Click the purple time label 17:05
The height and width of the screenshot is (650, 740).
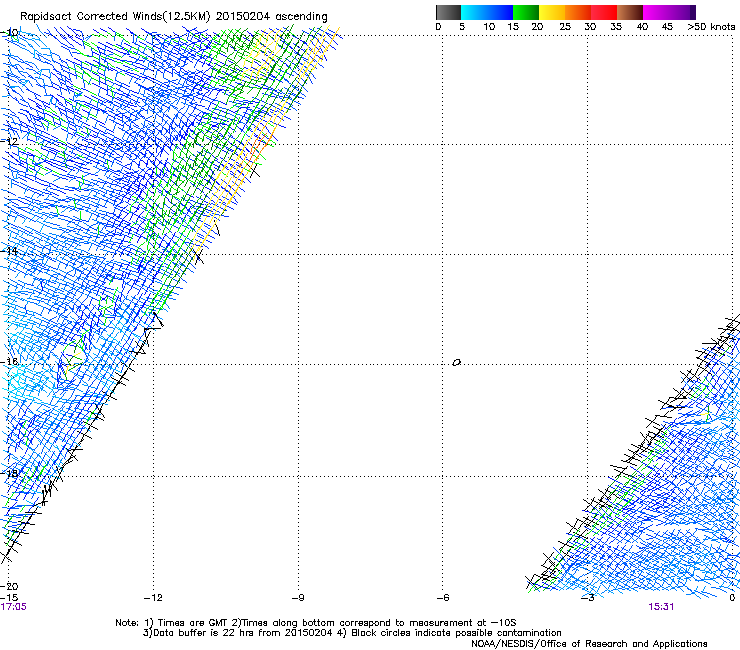click(x=13, y=607)
